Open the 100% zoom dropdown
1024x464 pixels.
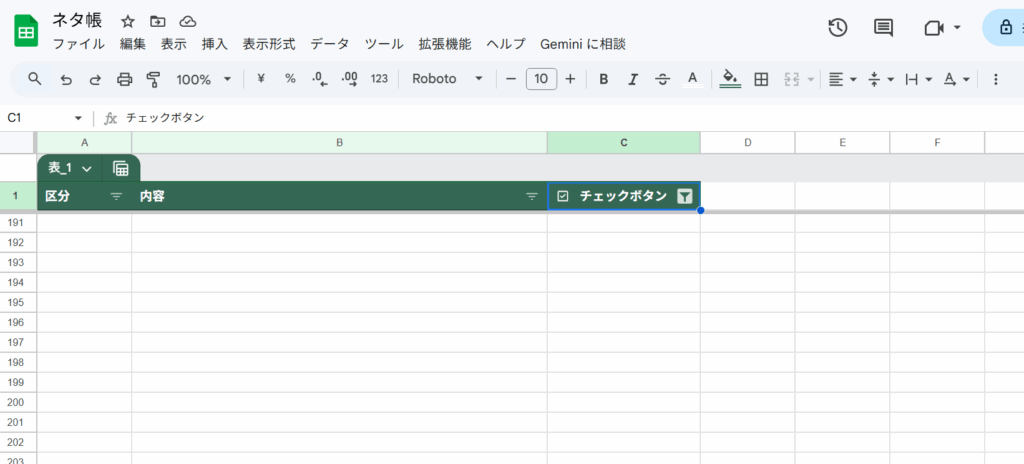pos(203,79)
